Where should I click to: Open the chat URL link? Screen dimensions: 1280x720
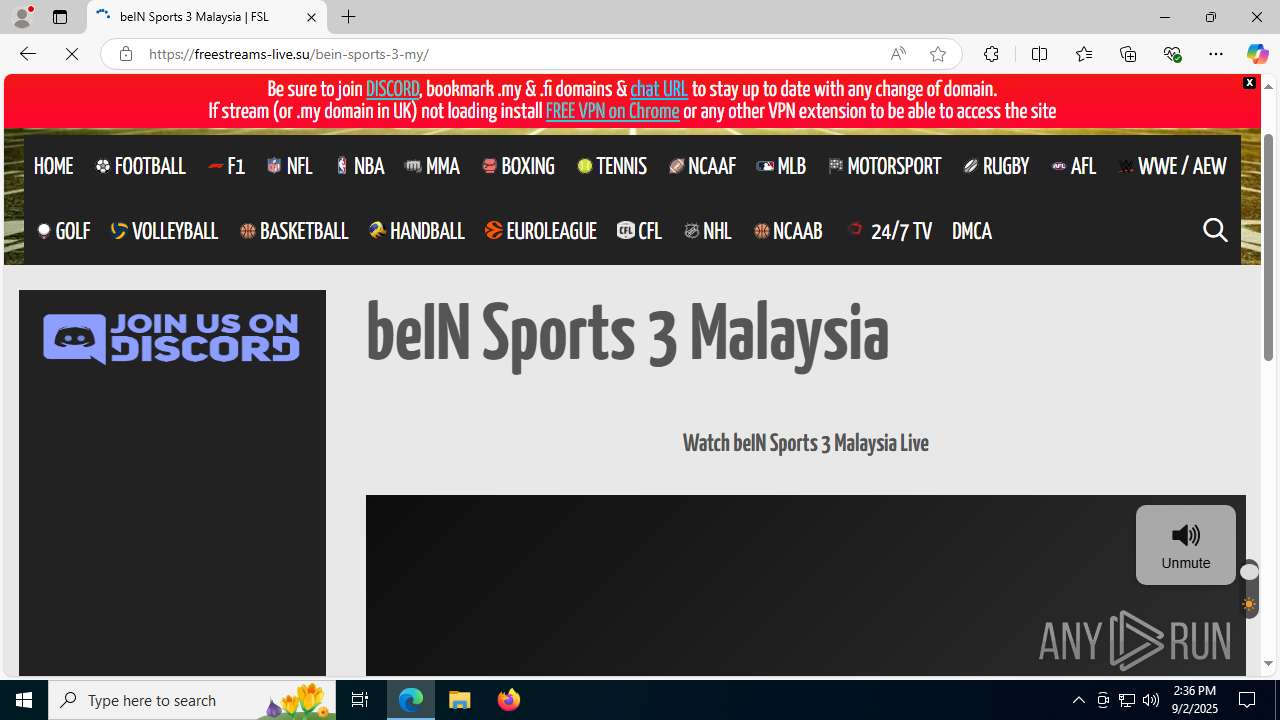click(x=658, y=89)
